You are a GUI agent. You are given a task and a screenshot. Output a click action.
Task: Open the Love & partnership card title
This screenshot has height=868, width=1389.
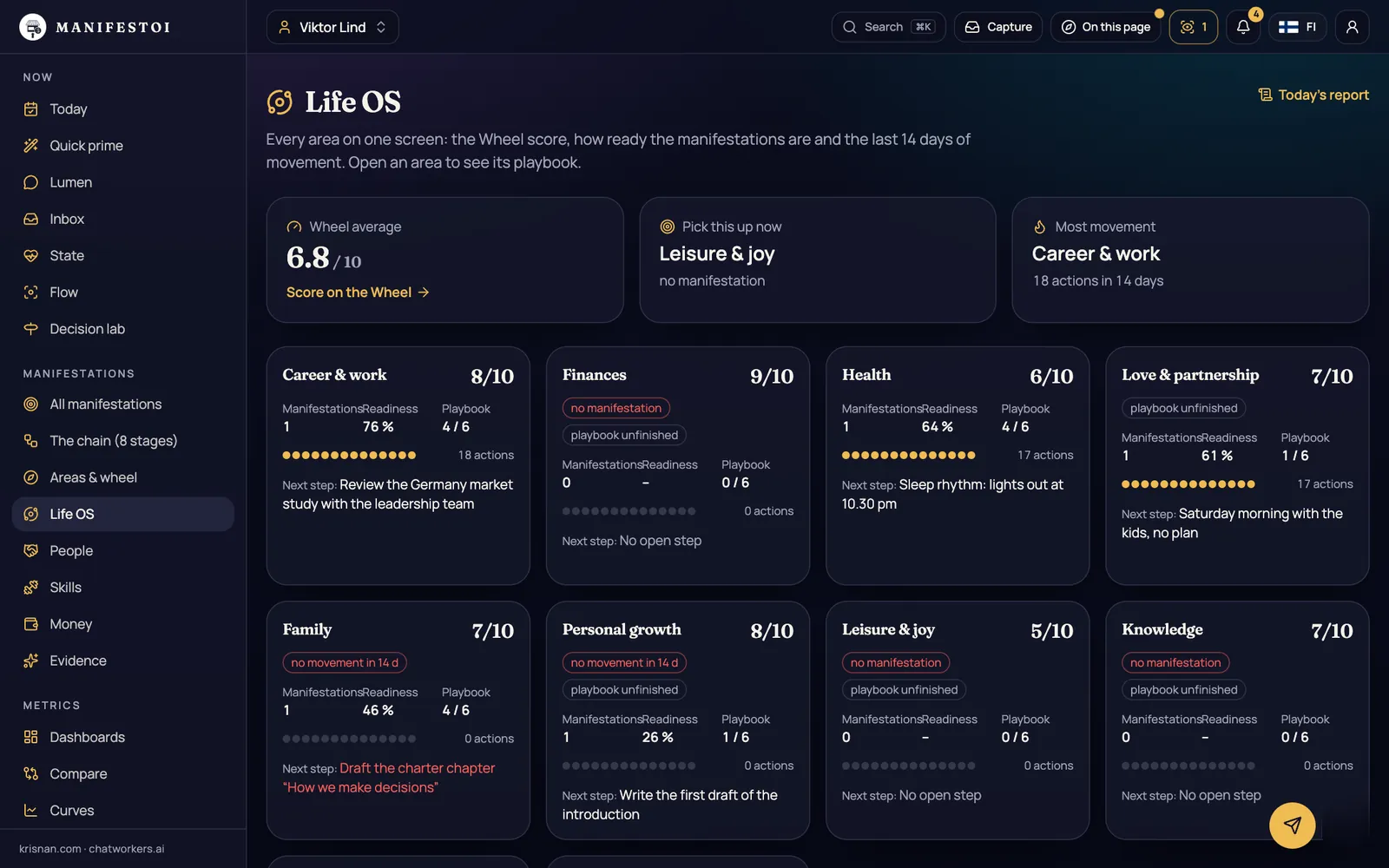tap(1190, 375)
